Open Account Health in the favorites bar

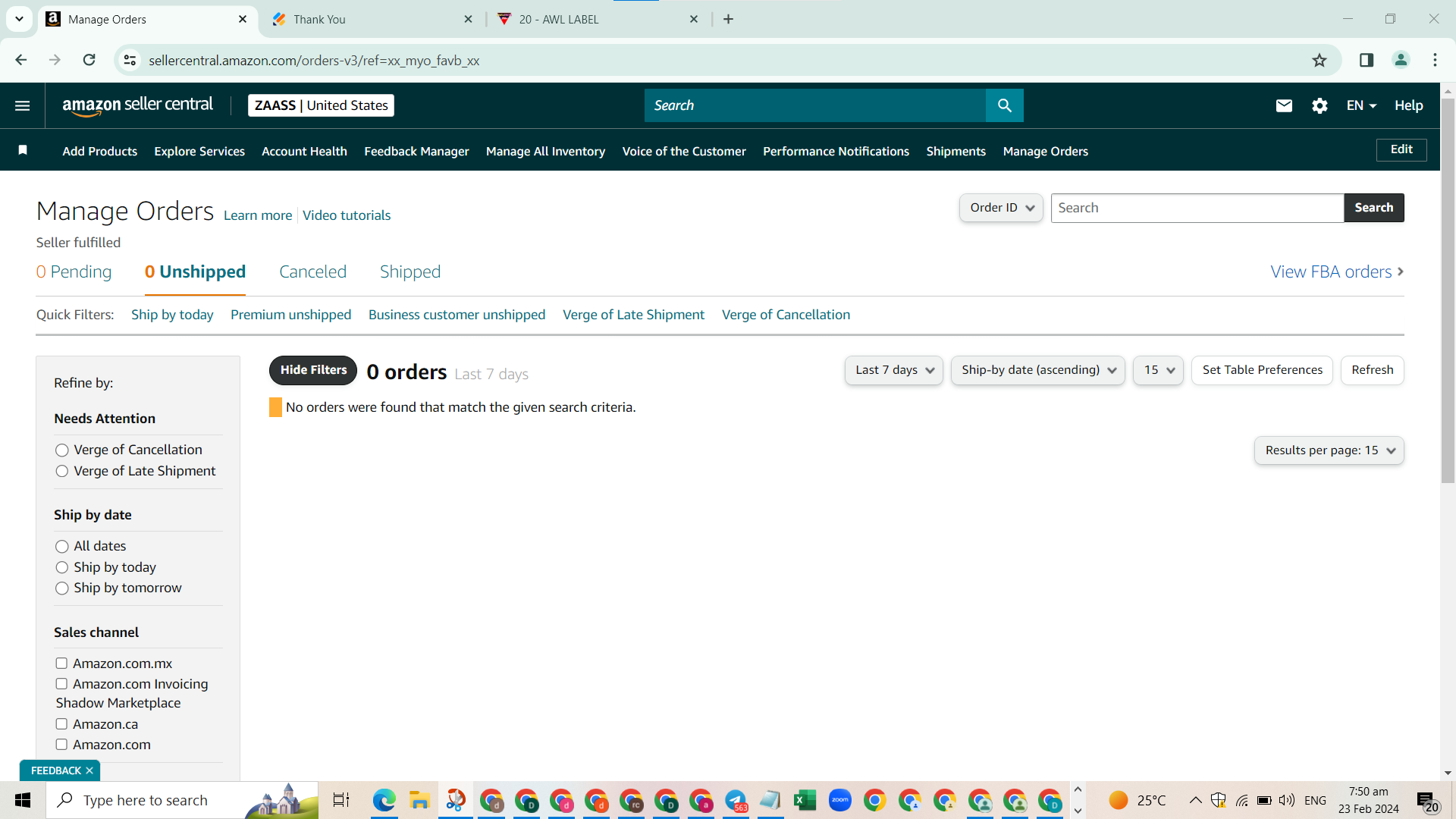(304, 151)
